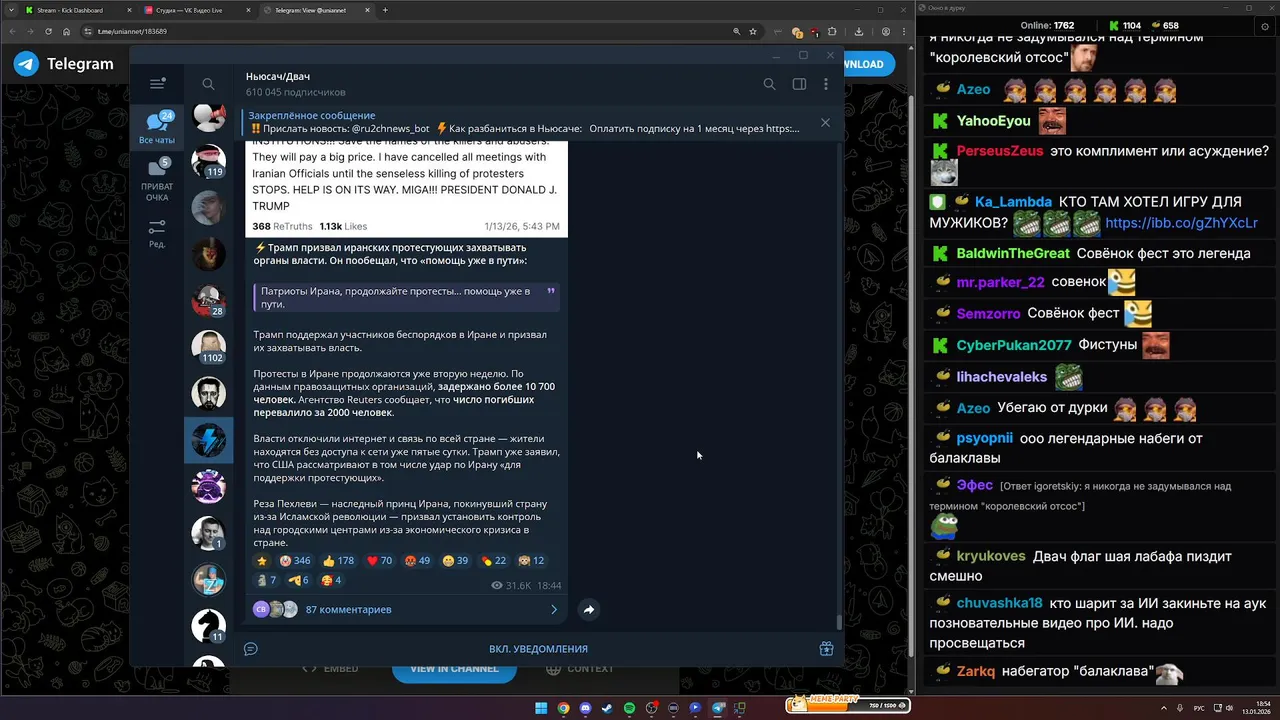Open the chess knight chat with 11 unread
The height and width of the screenshot is (720, 1280).
pyautogui.click(x=208, y=626)
